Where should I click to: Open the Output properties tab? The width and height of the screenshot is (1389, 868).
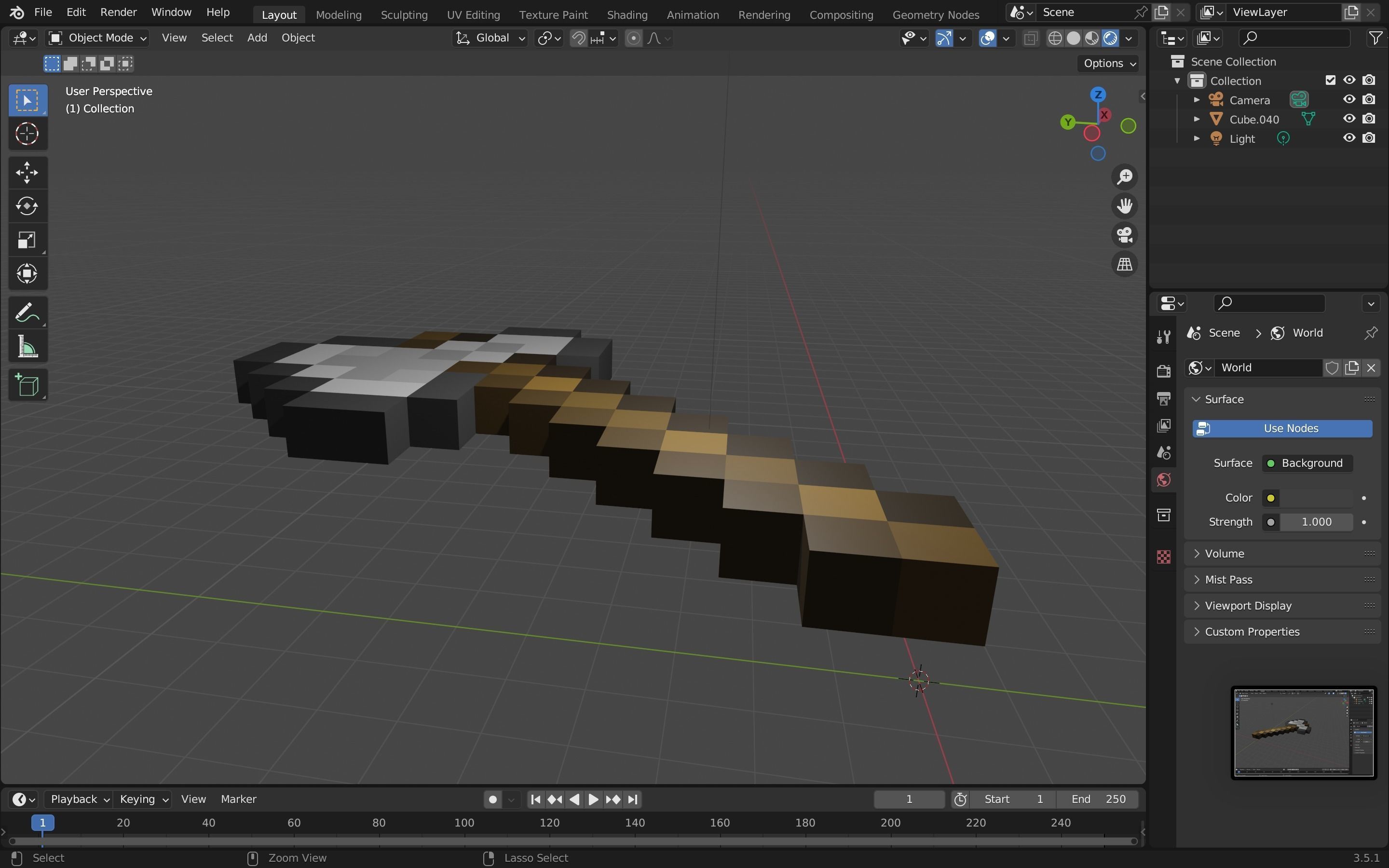pos(1163,398)
